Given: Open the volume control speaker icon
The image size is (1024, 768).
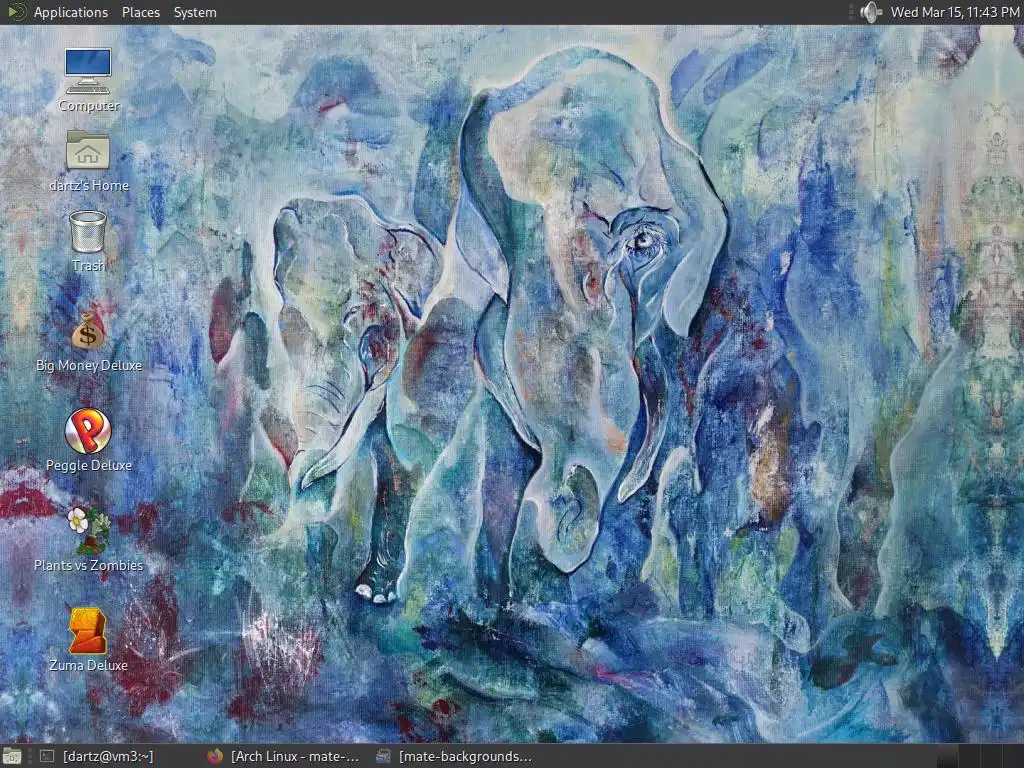Looking at the screenshot, I should pyautogui.click(x=871, y=12).
